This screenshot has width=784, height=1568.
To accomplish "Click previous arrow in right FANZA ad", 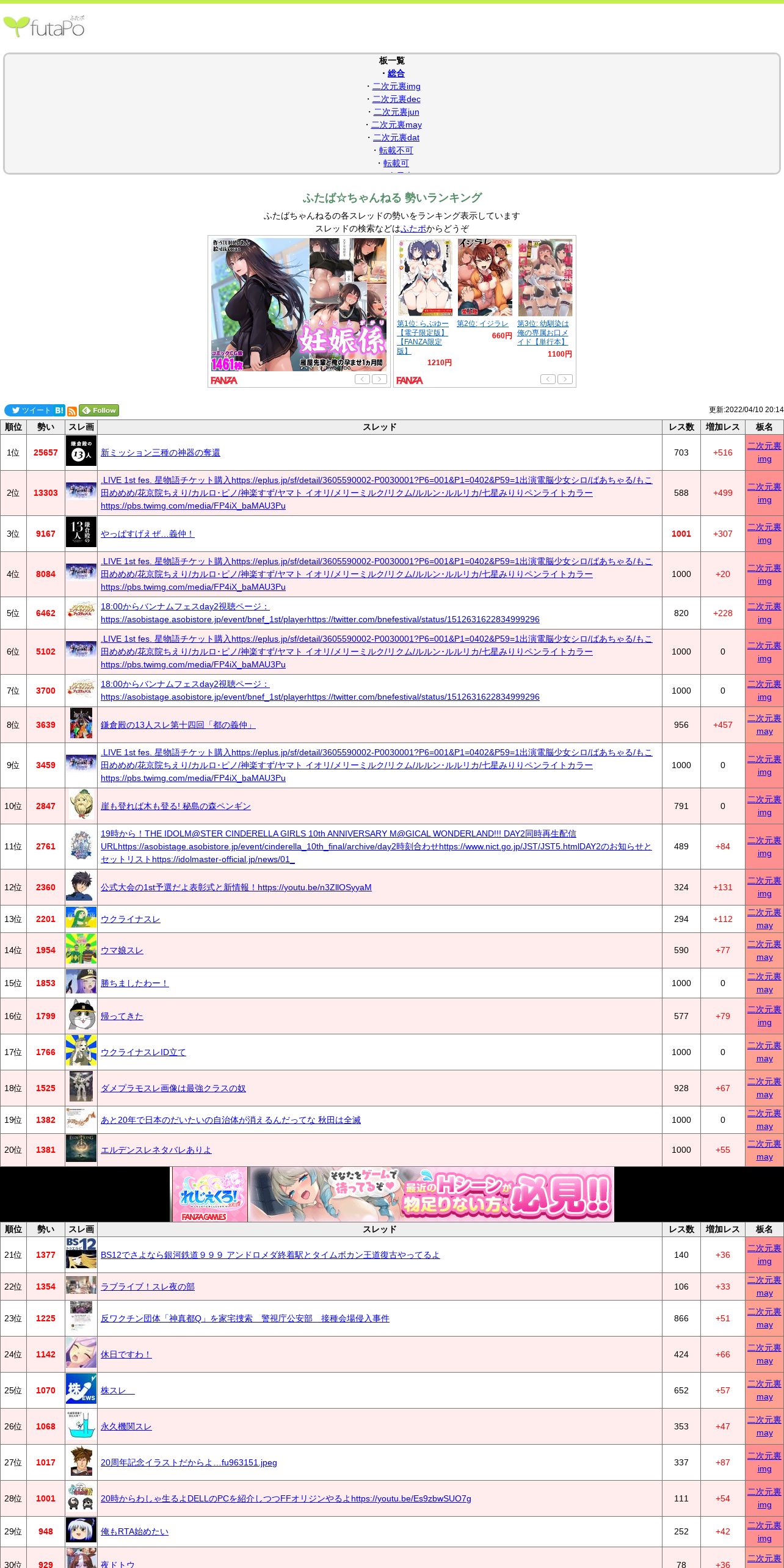I will pos(548,379).
